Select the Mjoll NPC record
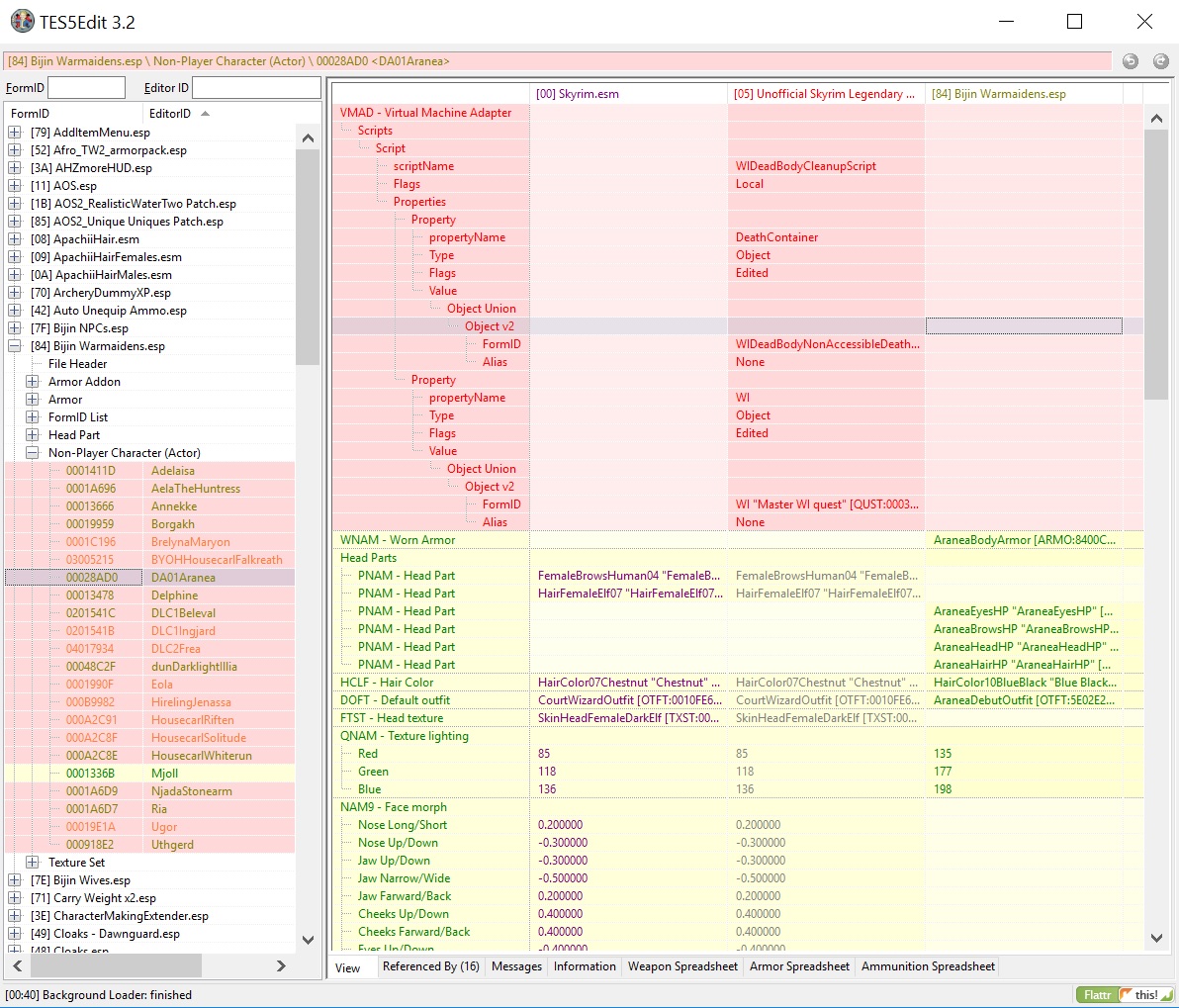Screen dimensions: 1179x1008 [149, 774]
